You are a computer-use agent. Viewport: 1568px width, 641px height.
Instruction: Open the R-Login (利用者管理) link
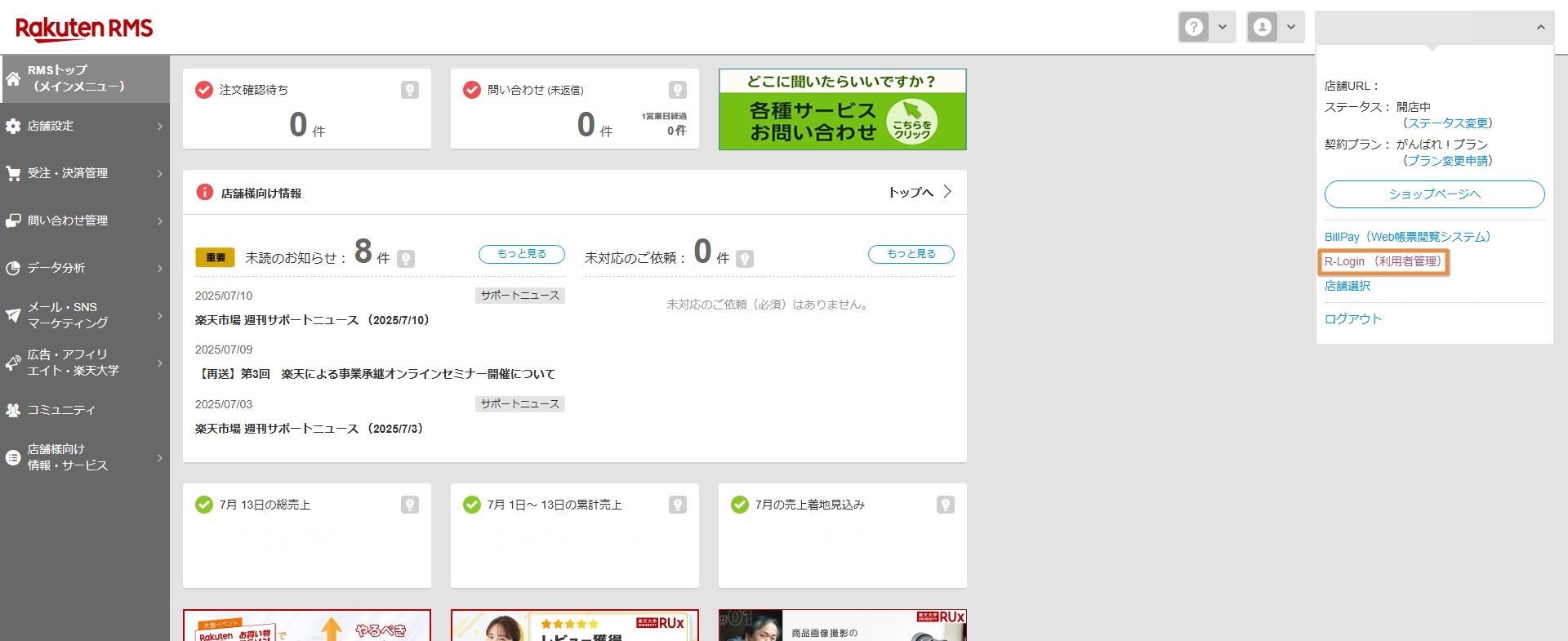click(x=1383, y=261)
